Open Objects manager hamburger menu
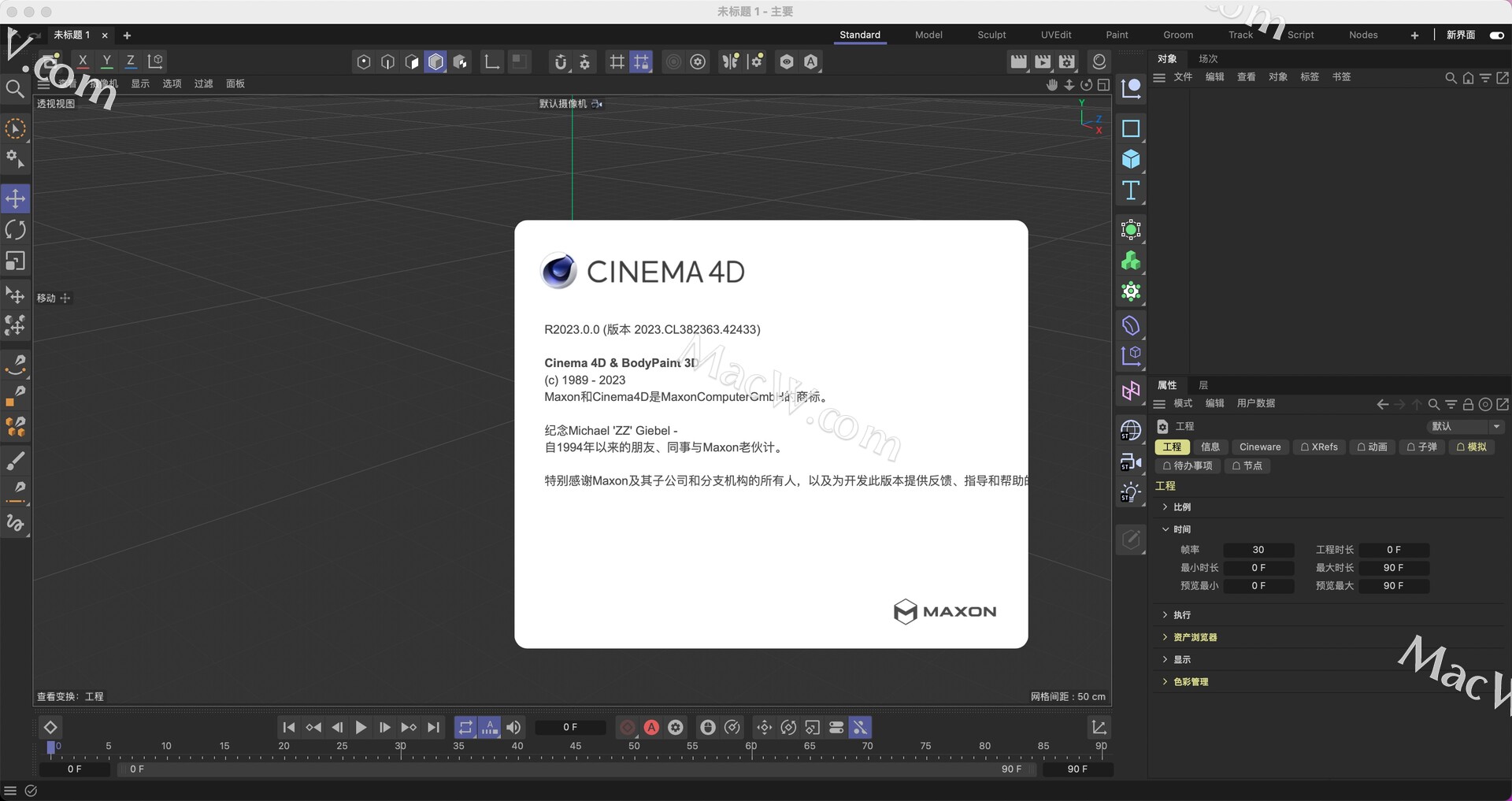Screen dimensions: 1512x801 [x=1159, y=77]
